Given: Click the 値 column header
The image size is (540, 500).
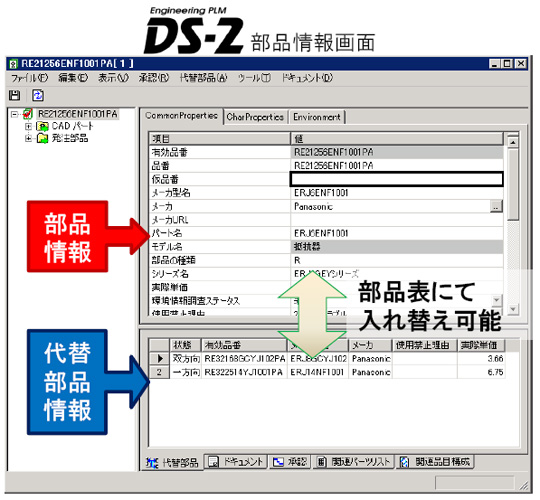Looking at the screenshot, I should click(397, 139).
